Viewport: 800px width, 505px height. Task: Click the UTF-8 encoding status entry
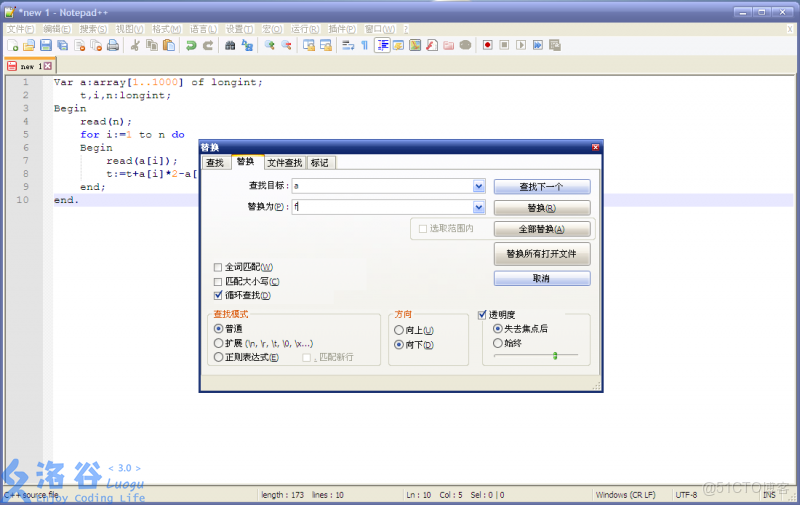tap(686, 495)
